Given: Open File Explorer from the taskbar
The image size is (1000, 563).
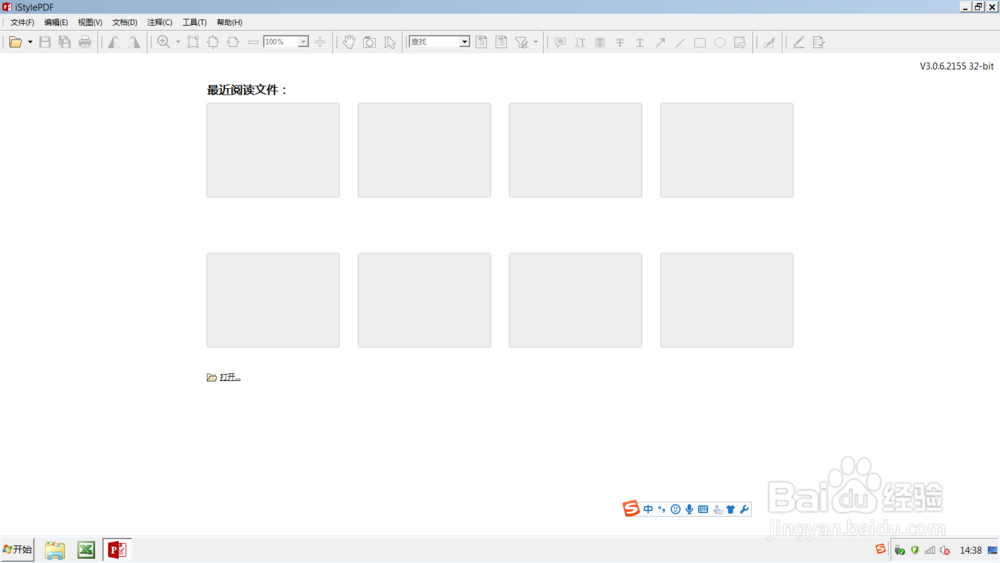Looking at the screenshot, I should pos(55,550).
